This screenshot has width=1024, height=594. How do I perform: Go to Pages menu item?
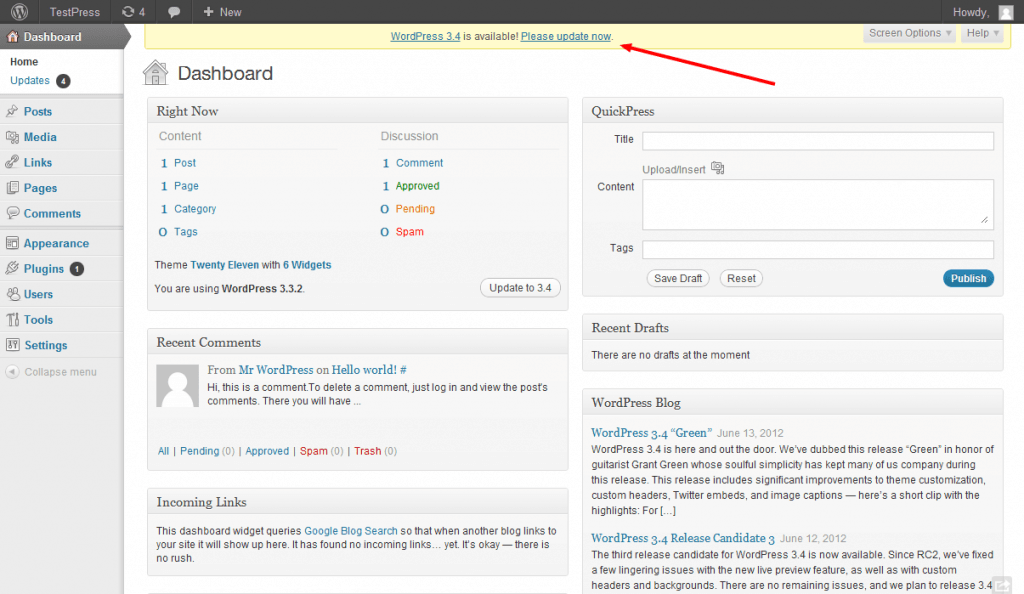(40, 188)
